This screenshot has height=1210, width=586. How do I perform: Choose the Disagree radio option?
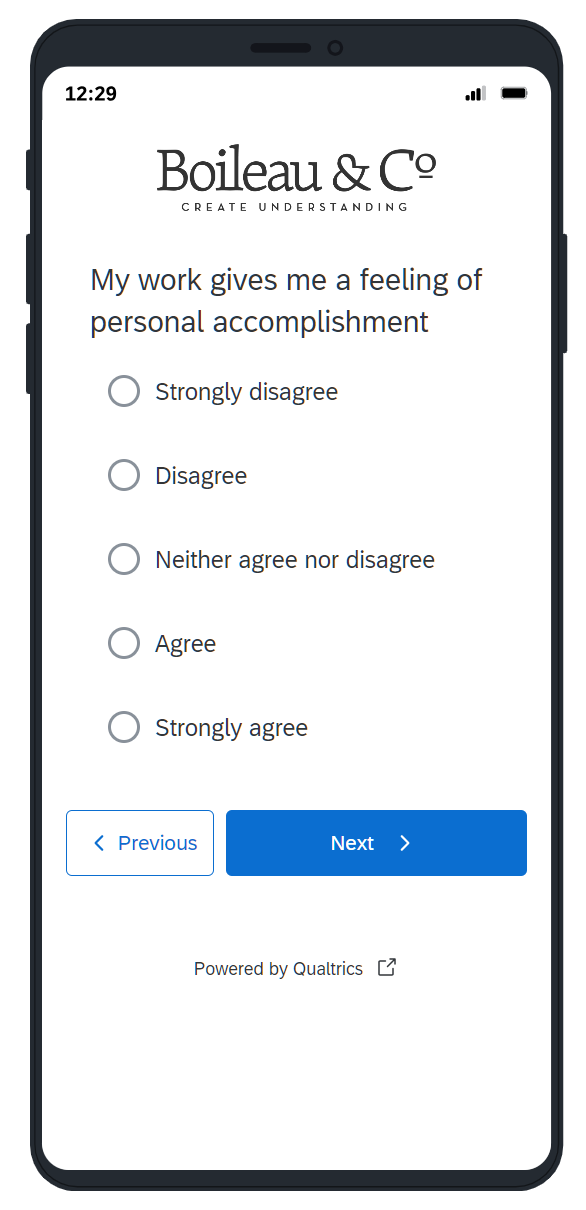pos(124,475)
